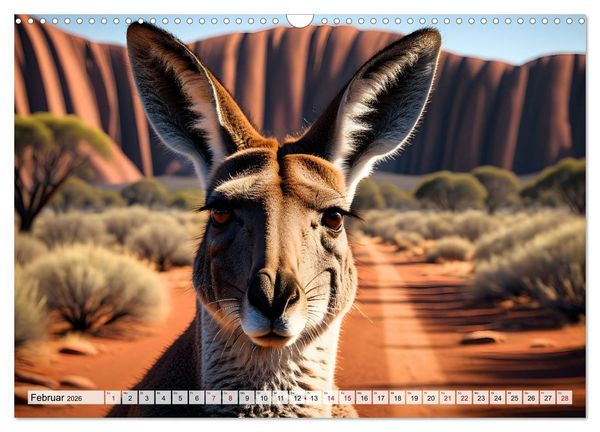Choose day 23 in the calendar strip
Viewport: 600px width, 432px height.
point(481,398)
